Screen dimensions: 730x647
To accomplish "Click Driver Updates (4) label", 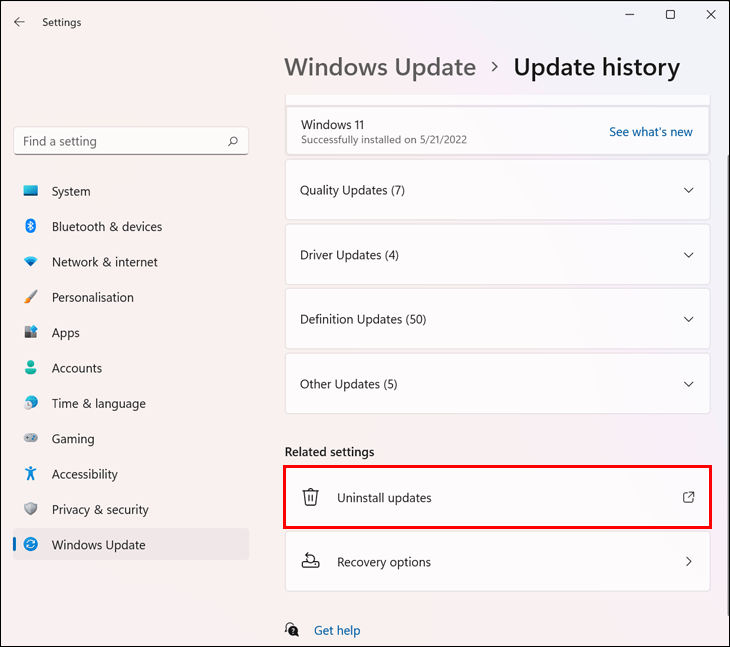I will pyautogui.click(x=349, y=255).
